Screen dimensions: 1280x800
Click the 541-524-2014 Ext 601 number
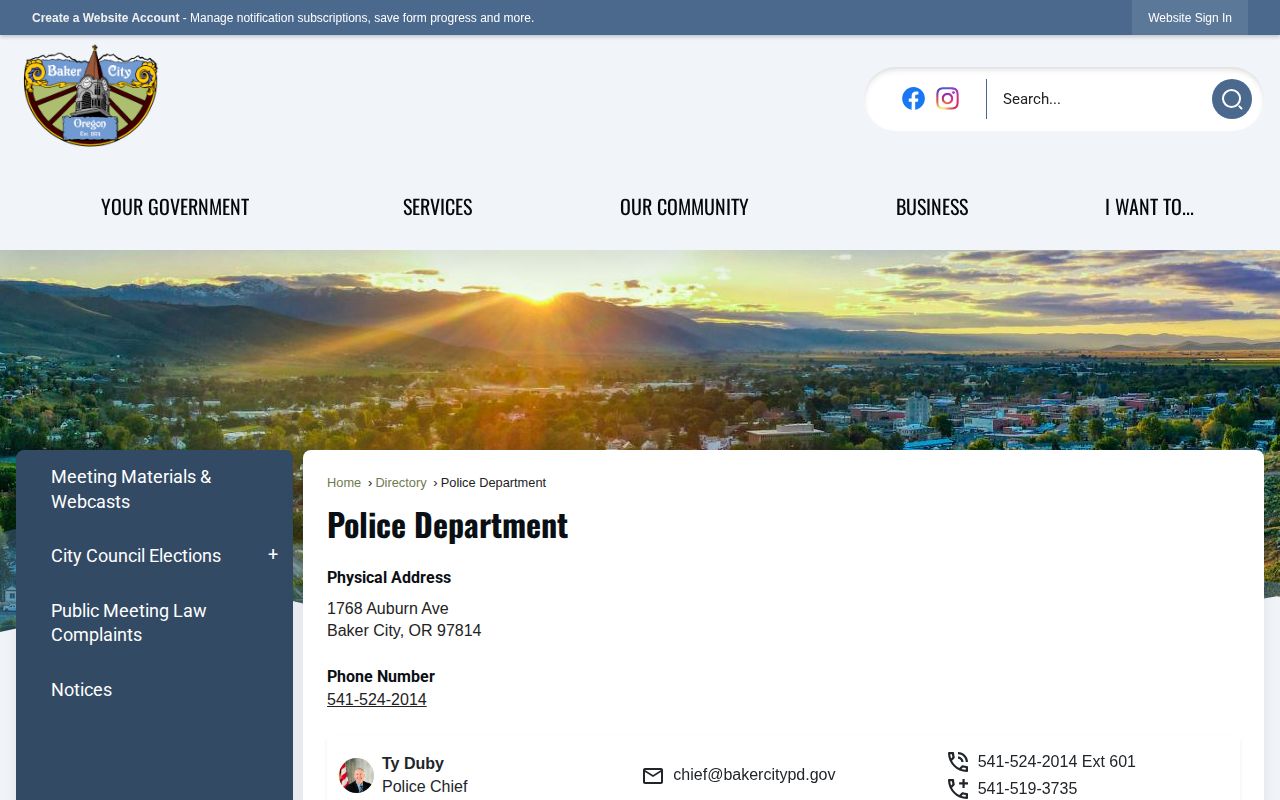pos(1057,762)
